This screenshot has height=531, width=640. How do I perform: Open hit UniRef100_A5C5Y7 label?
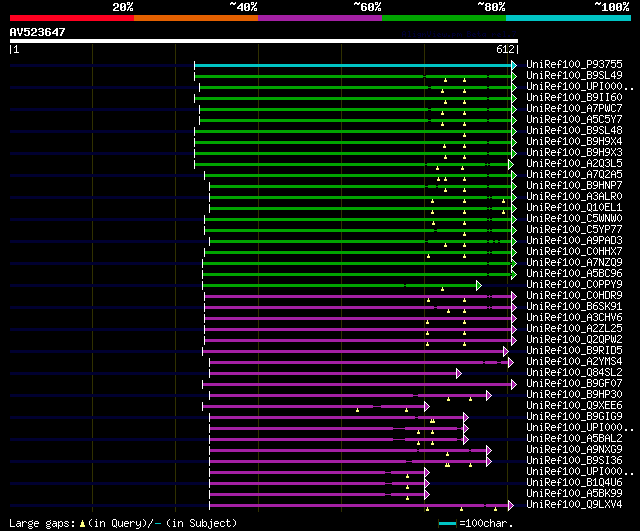click(x=574, y=120)
